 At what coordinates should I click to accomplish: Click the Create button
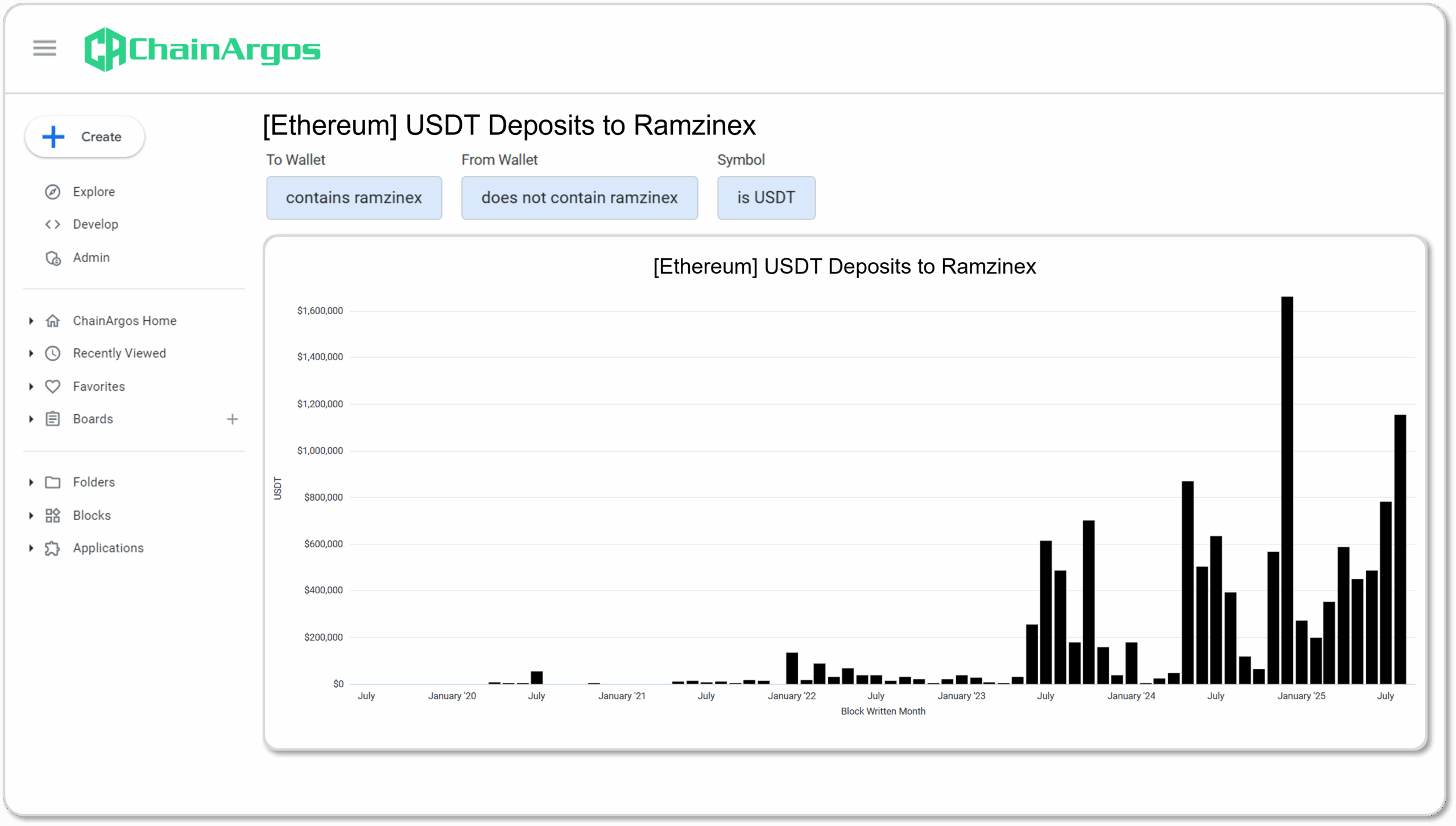85,137
